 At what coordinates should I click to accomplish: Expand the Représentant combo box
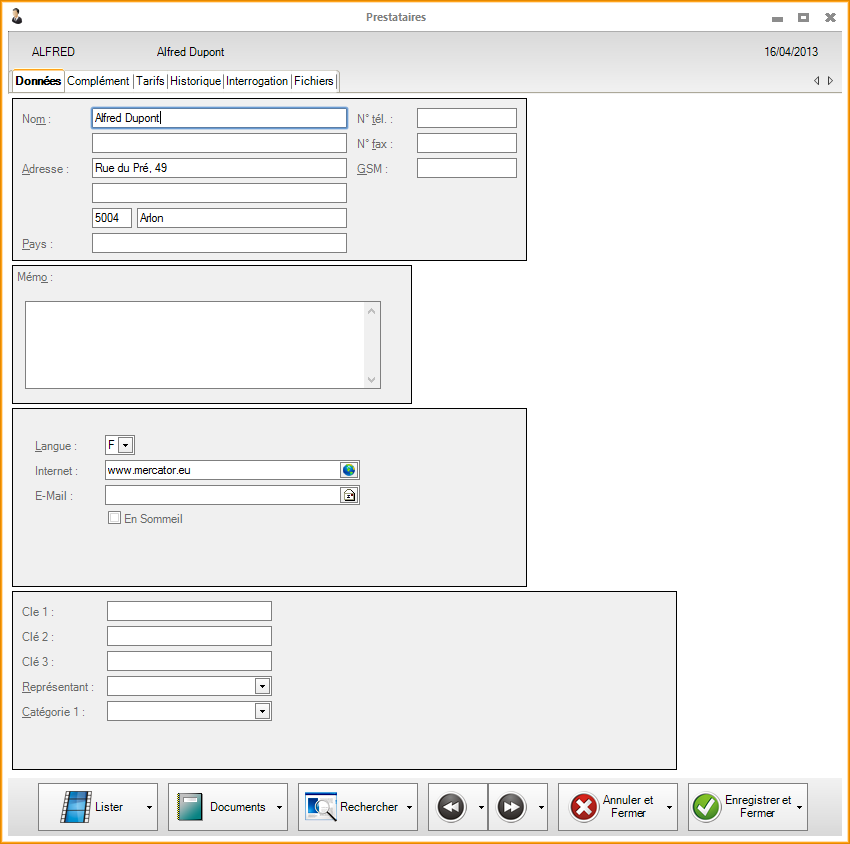[x=262, y=686]
